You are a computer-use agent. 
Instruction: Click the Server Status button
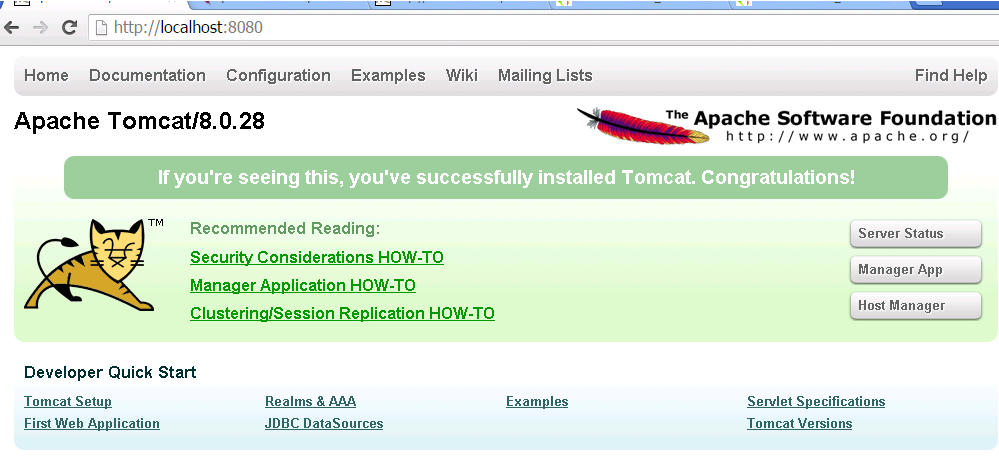pyautogui.click(x=916, y=234)
